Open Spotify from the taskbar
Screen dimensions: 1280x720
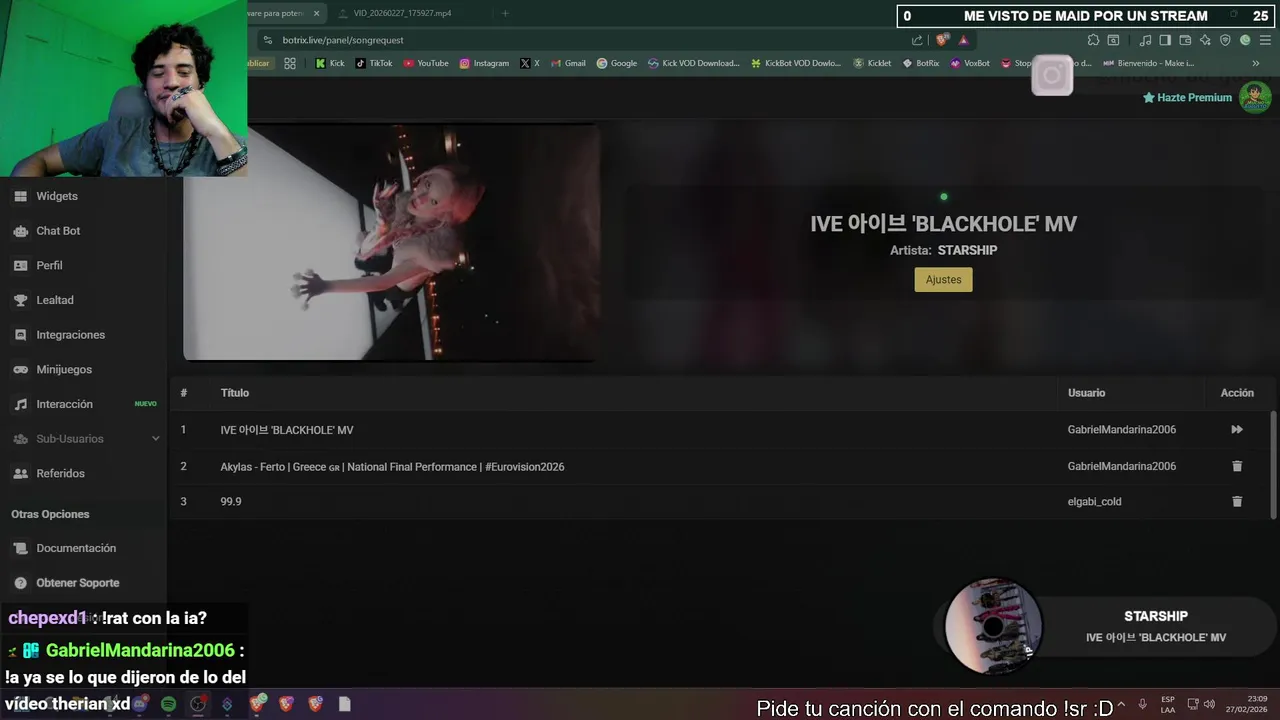pos(168,704)
